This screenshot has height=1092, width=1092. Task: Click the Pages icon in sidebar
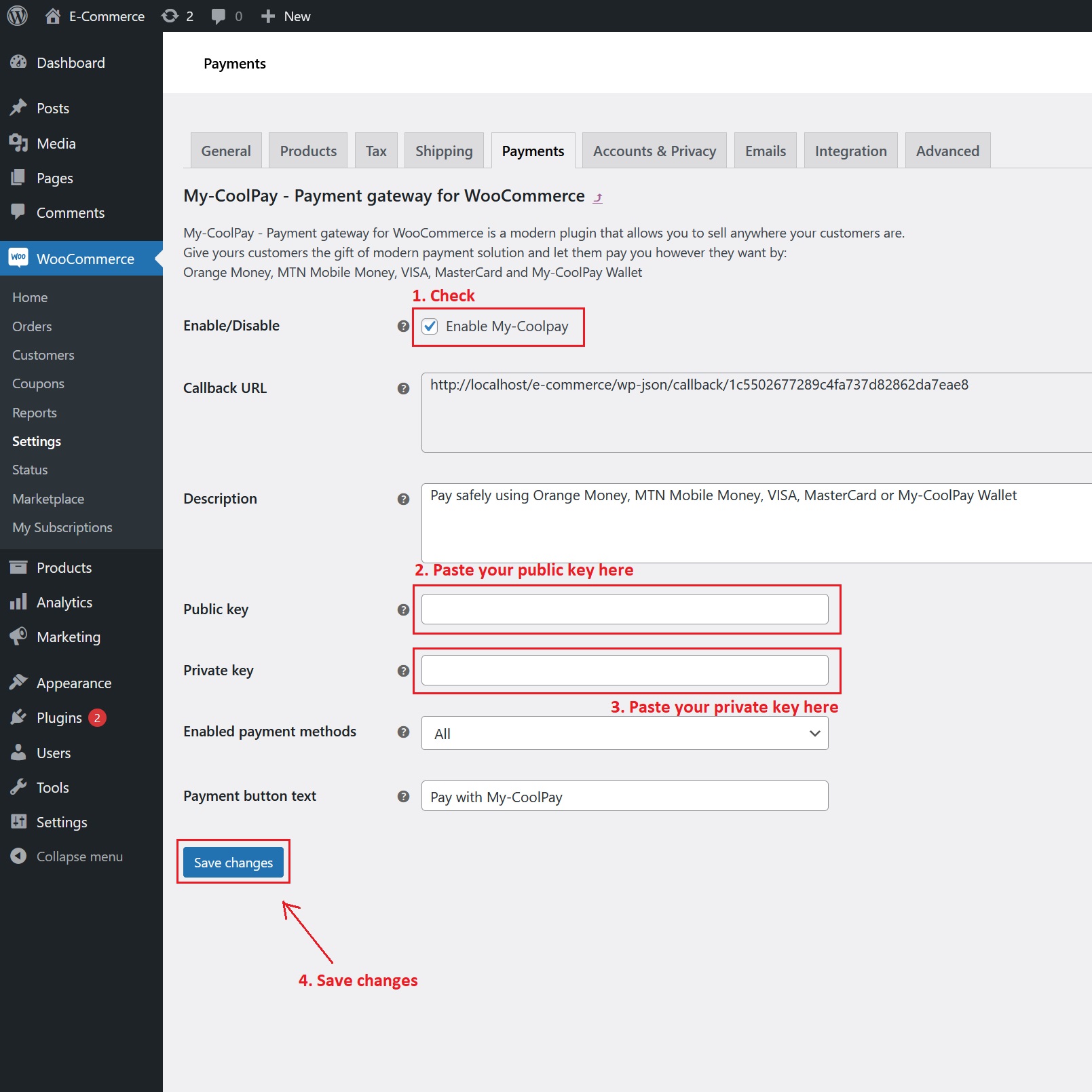[18, 178]
